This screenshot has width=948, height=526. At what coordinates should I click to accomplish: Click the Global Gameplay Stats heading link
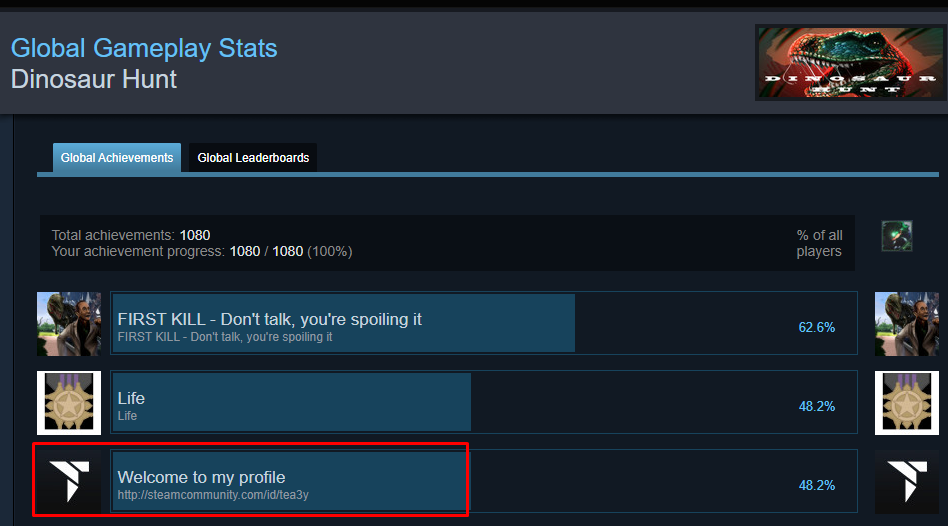[x=144, y=48]
